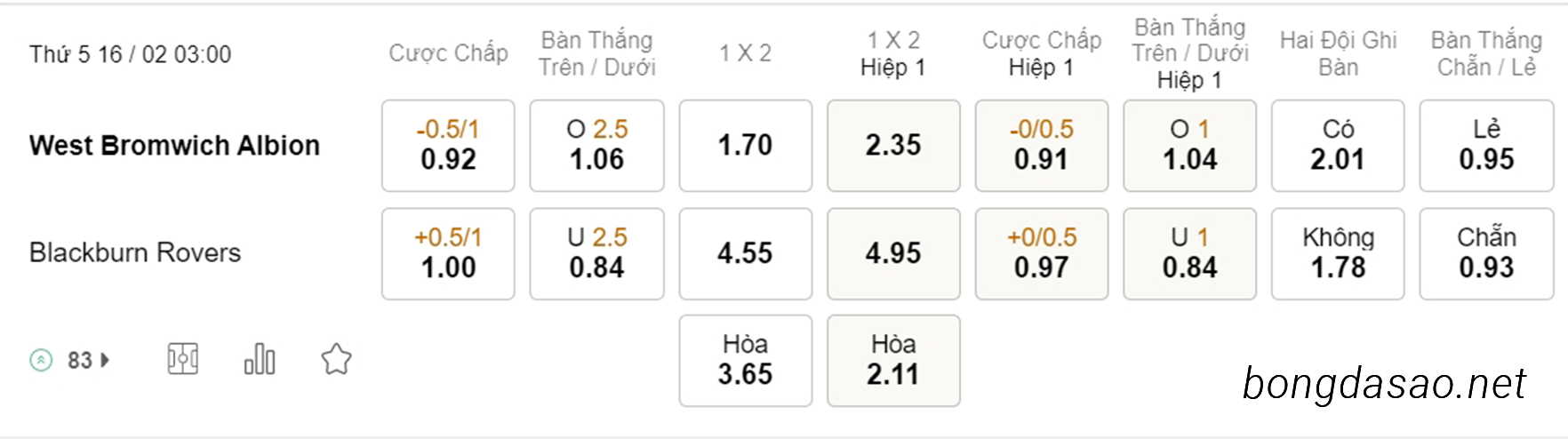1568x439 pixels.
Task: Mark match as favorite with star icon
Action: coord(336,359)
